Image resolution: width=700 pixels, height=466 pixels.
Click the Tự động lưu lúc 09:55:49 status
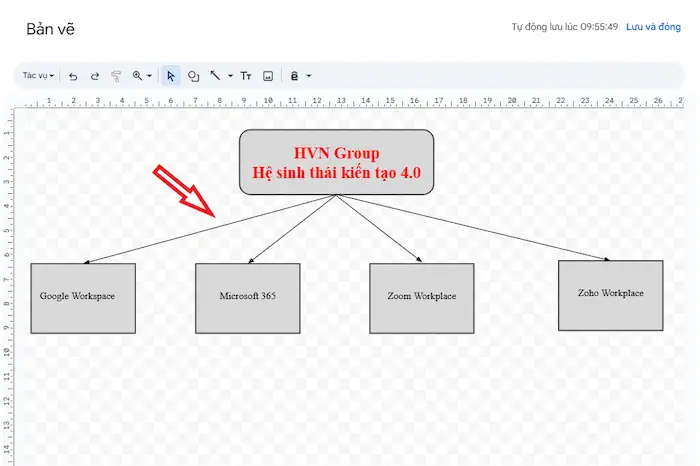pos(565,27)
